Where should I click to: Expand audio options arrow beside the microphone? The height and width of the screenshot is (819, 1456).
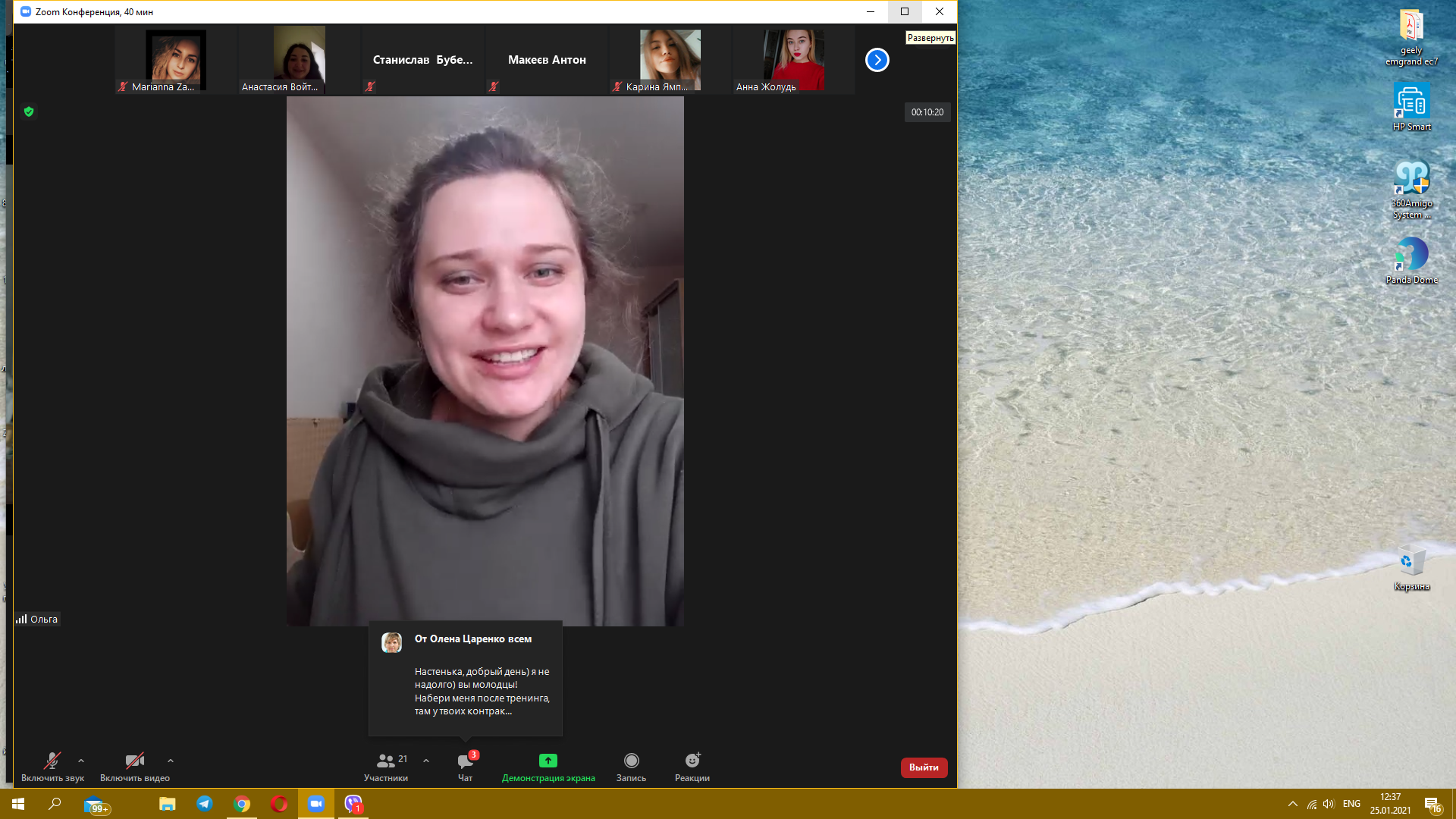(x=81, y=761)
